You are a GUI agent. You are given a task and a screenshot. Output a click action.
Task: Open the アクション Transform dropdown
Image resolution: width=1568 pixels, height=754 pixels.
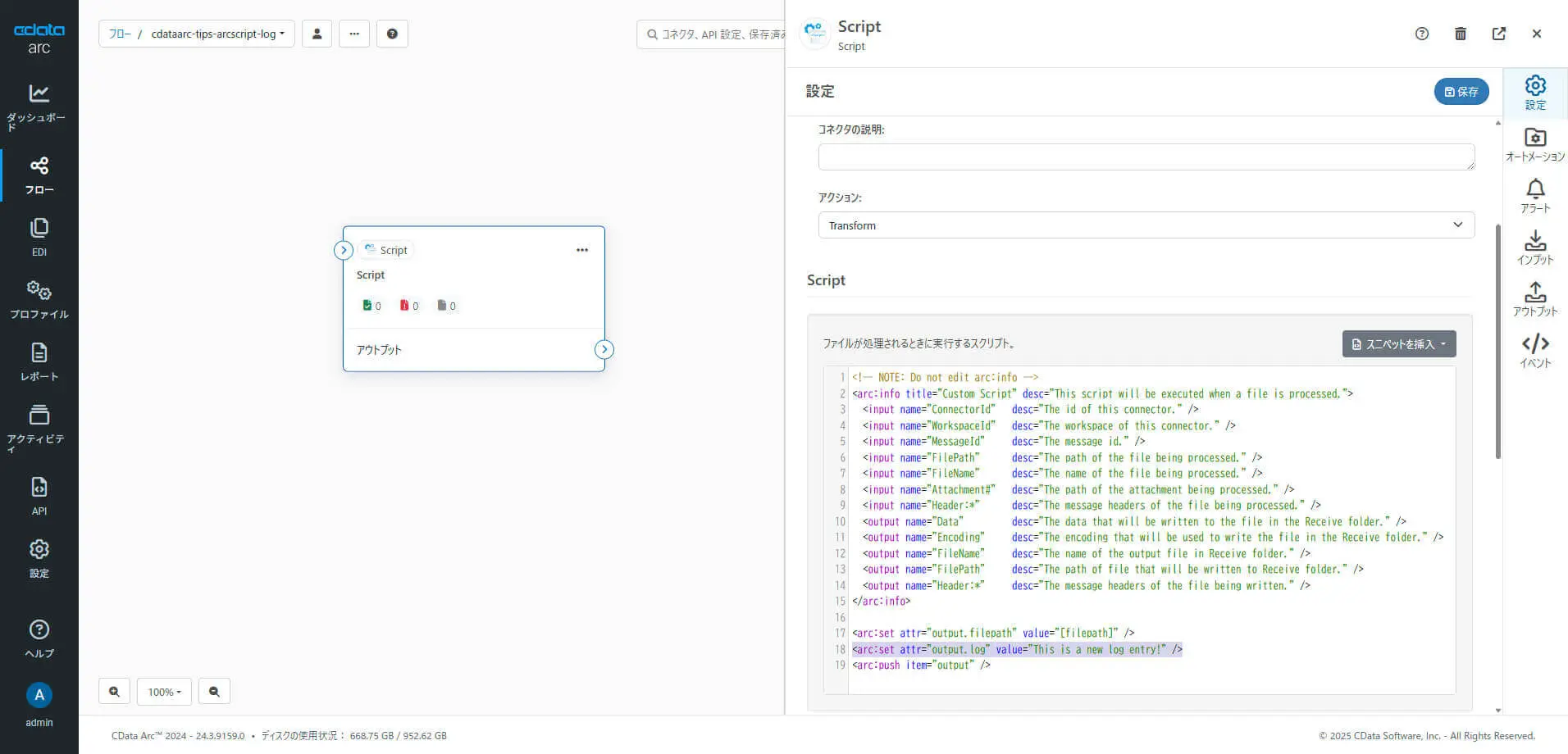coord(1146,225)
